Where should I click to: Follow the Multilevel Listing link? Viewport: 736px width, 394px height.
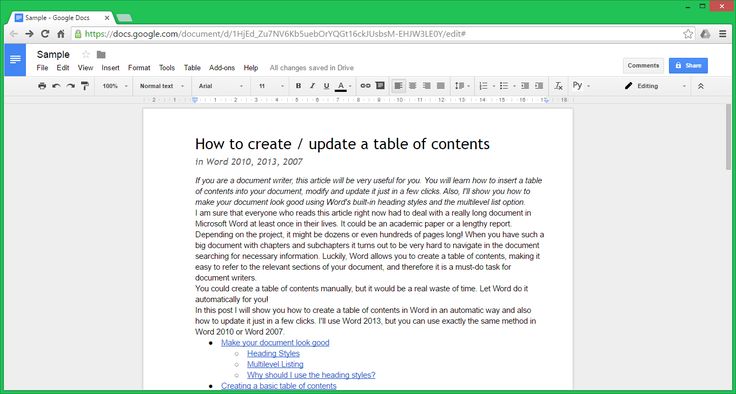pyautogui.click(x=275, y=364)
